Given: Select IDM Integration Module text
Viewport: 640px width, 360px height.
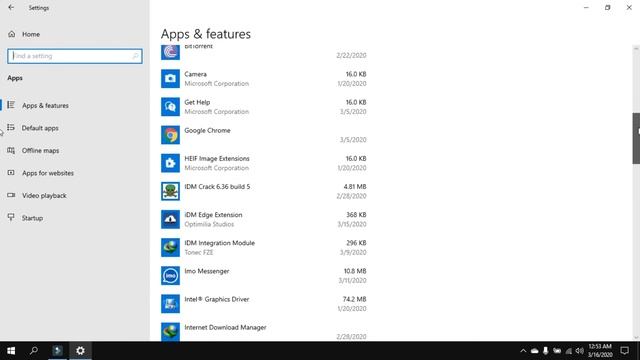Looking at the screenshot, I should point(220,243).
